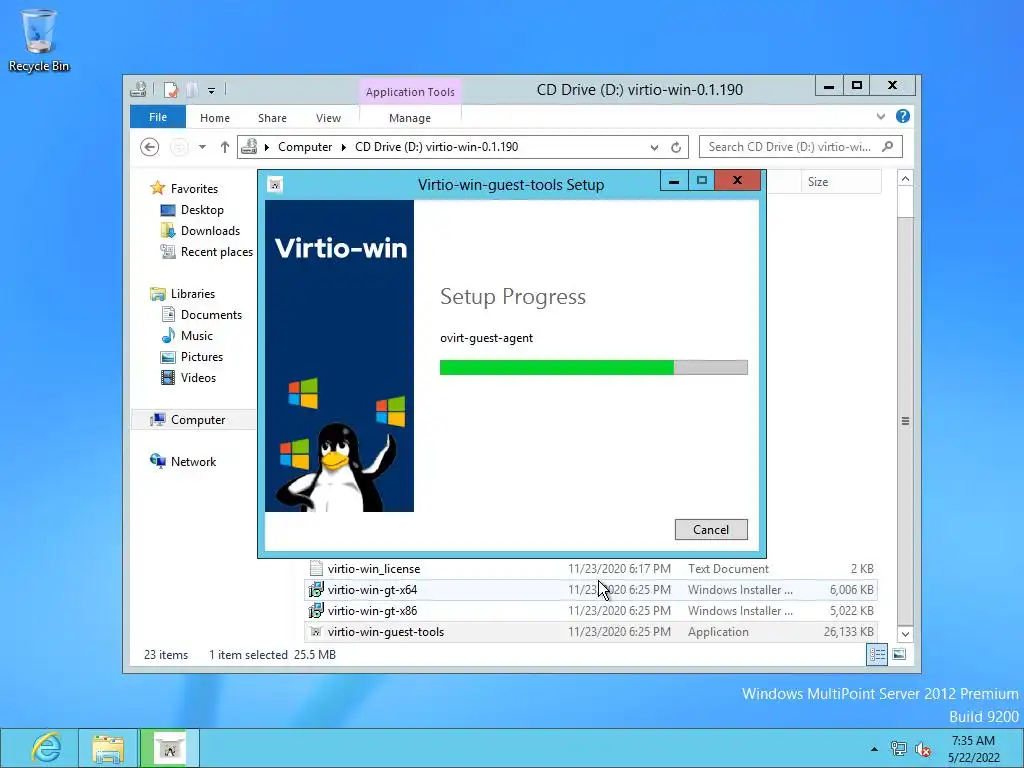Expand the address bar history dropdown

point(654,148)
